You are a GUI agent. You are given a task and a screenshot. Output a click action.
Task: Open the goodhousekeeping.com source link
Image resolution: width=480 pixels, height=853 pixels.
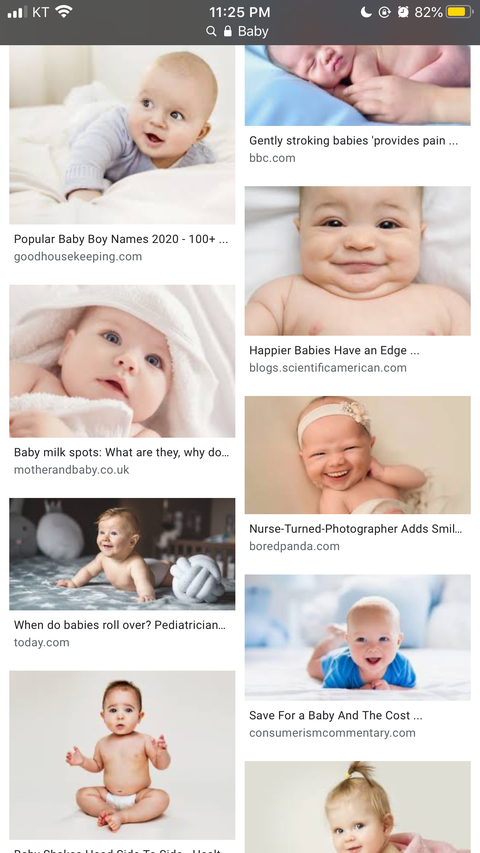tap(78, 257)
